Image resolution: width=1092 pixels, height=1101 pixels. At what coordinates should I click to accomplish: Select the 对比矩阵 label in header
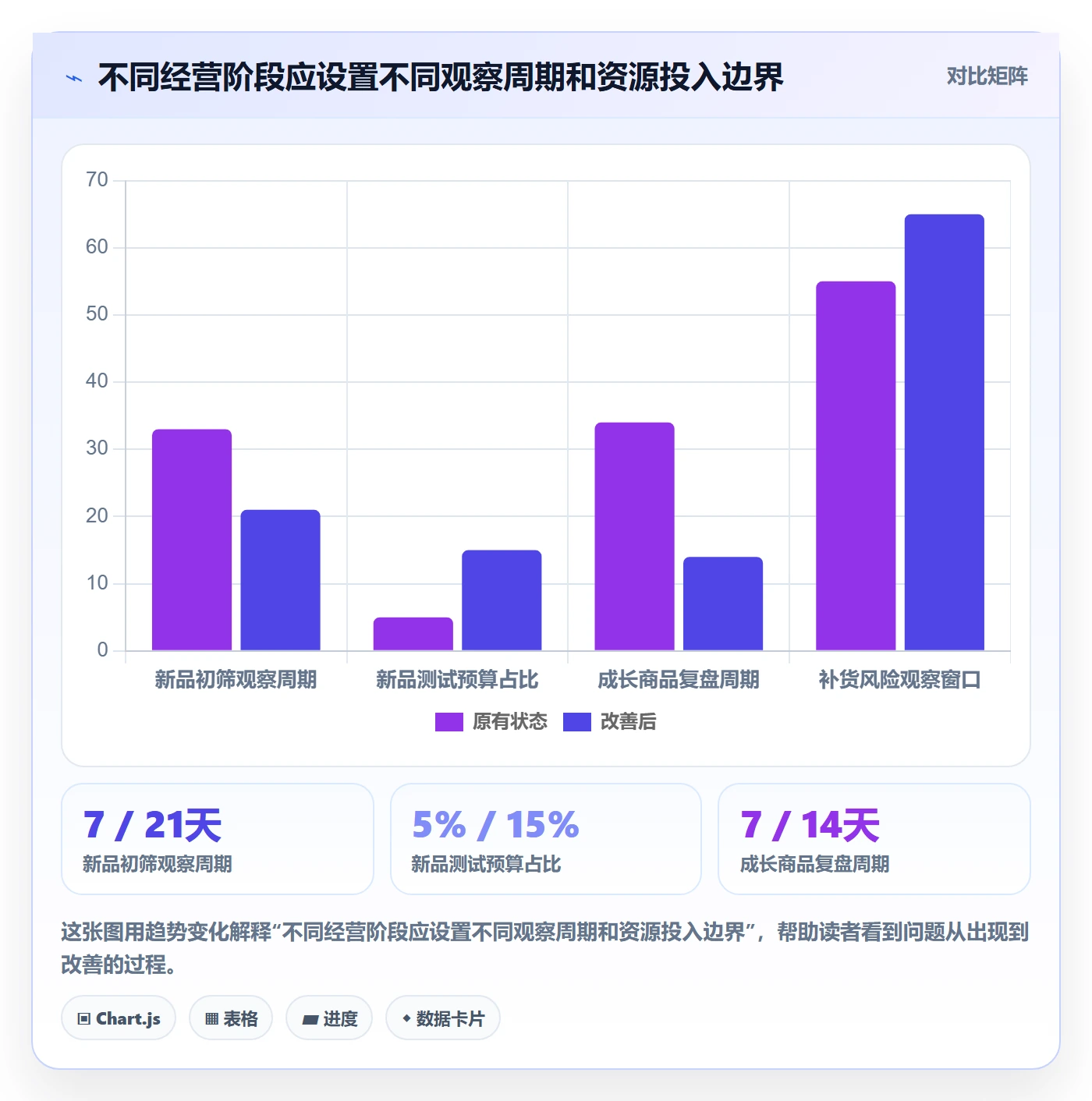(x=987, y=76)
